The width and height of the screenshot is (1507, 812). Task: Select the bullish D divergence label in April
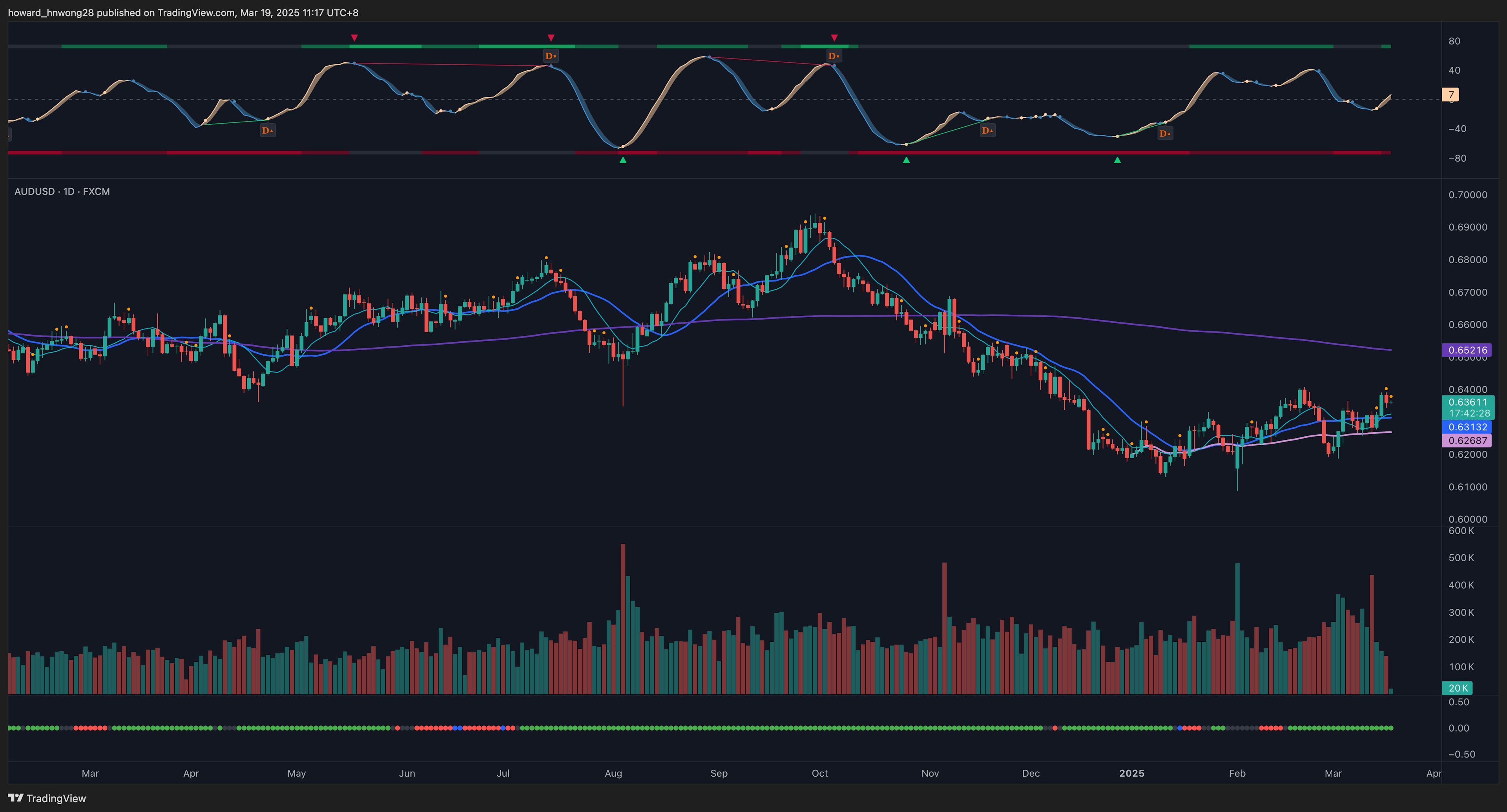point(267,130)
